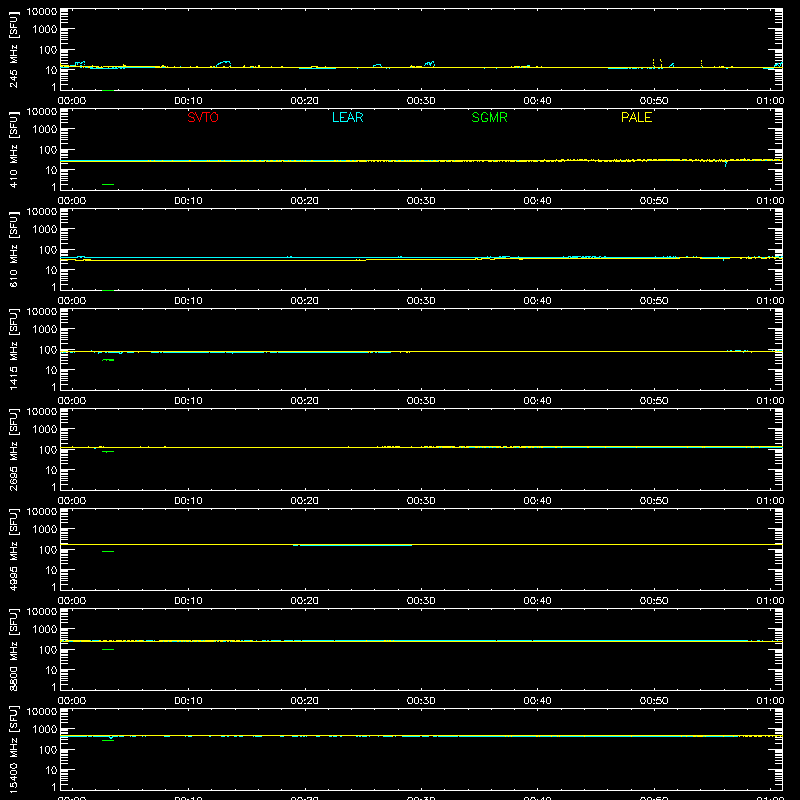Click the 100 tick on 4995 MHz axis
Screen dimensions: 800x800
click(x=48, y=550)
